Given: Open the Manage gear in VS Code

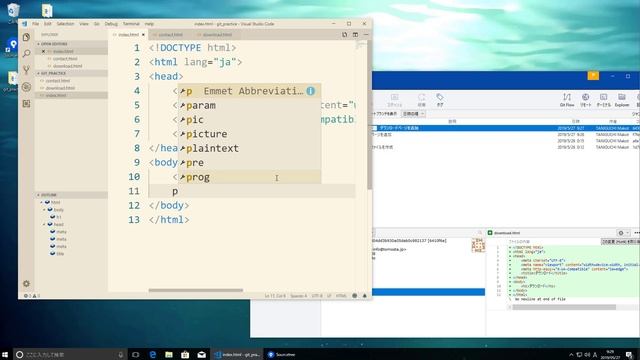Looking at the screenshot, I should (27, 284).
